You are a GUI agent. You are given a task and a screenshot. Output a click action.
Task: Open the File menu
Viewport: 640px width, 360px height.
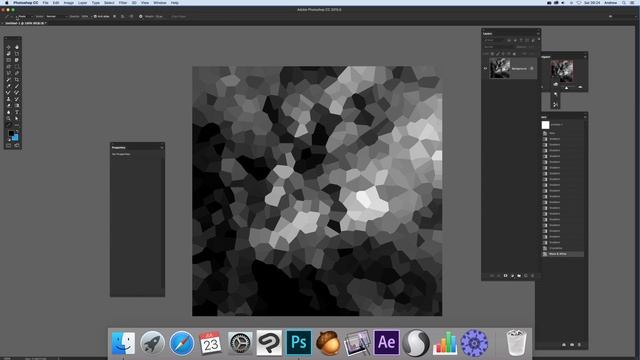[x=45, y=2]
